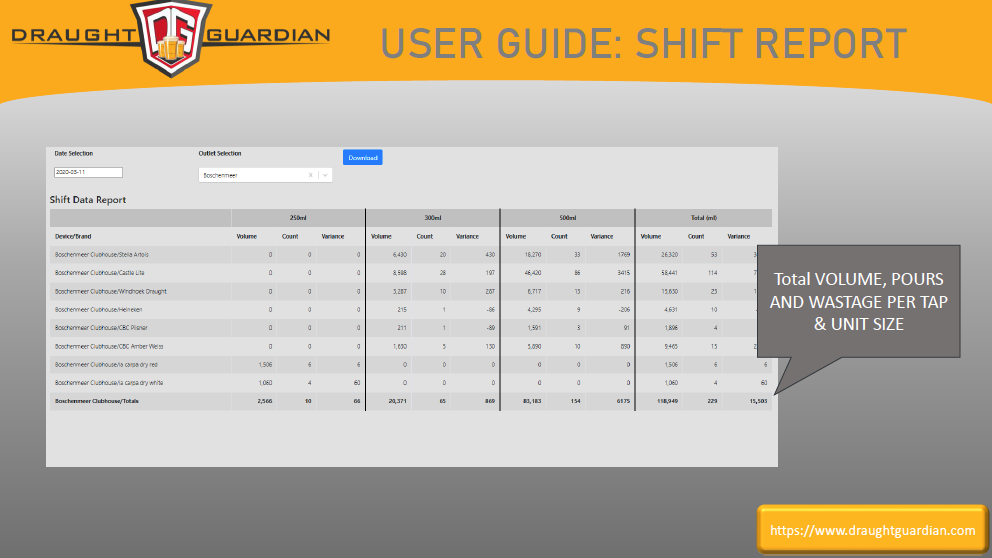The image size is (992, 558).
Task: Click Totals 300ml volume 20,371
Action: tap(397, 401)
